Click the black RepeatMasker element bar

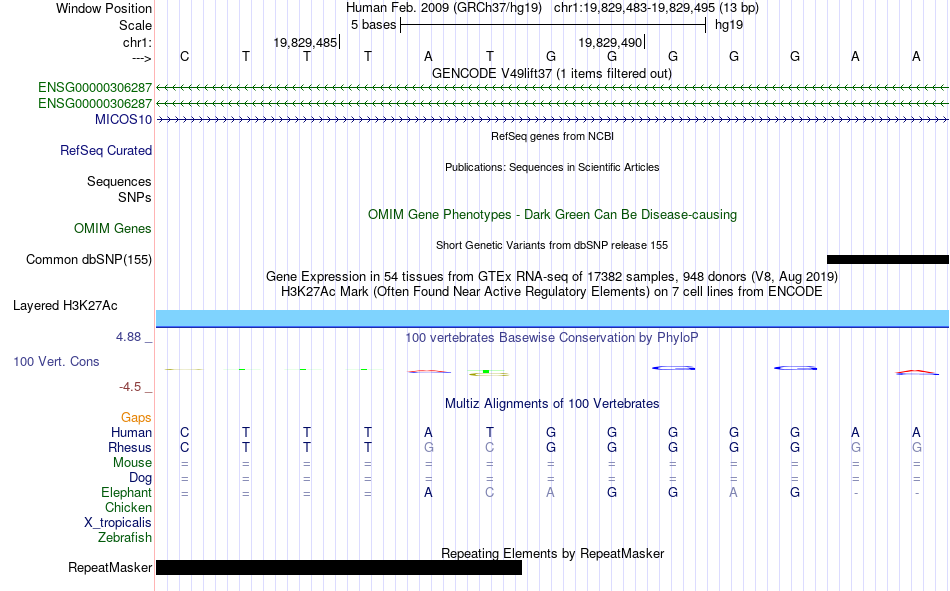click(339, 567)
